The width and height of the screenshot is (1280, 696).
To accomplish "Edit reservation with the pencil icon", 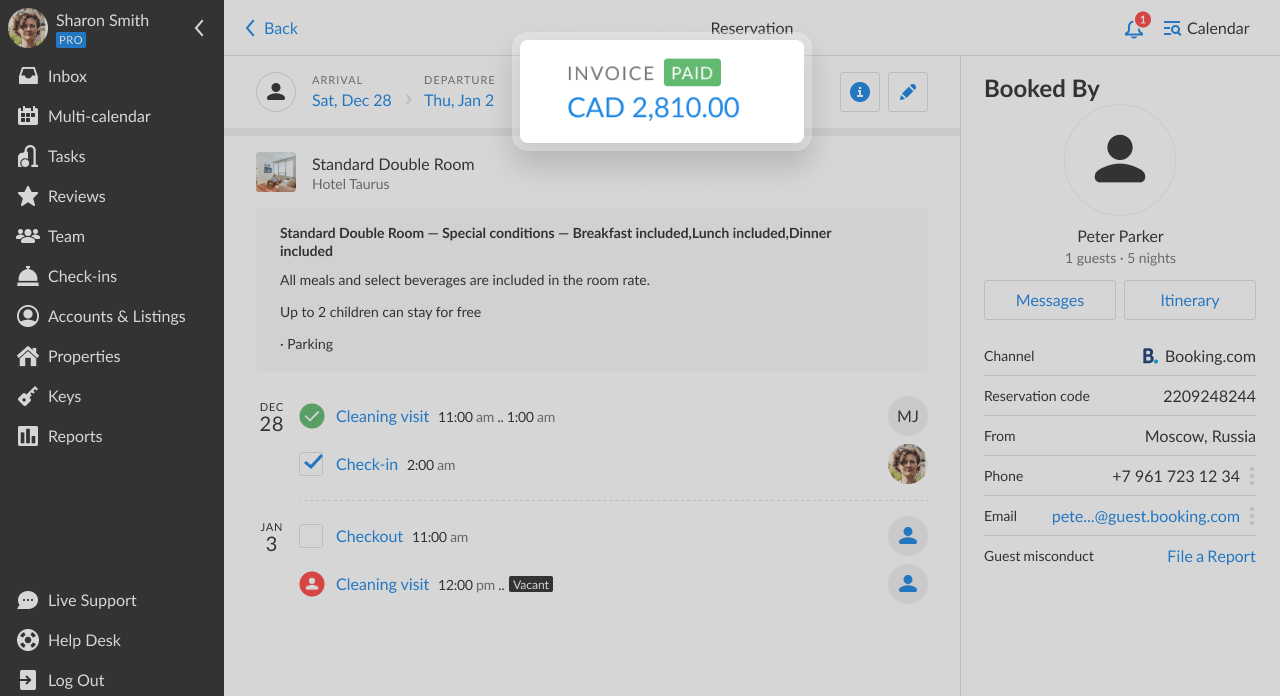I will click(x=908, y=92).
